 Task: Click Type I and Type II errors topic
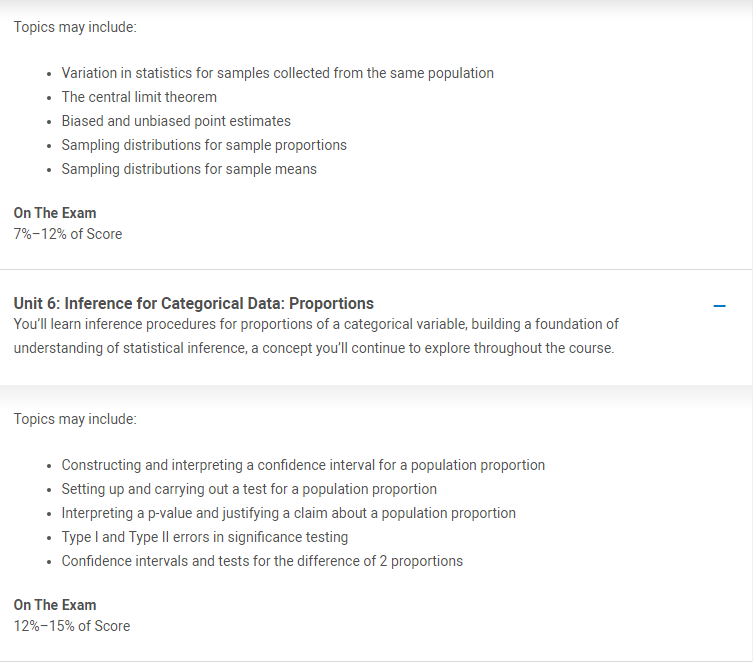click(x=205, y=537)
